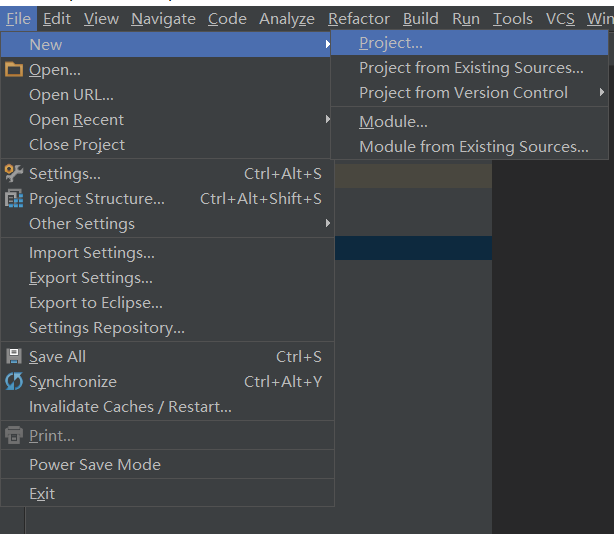Choose Open... menu entry
Screen dimensions: 614x534
(168, 70)
